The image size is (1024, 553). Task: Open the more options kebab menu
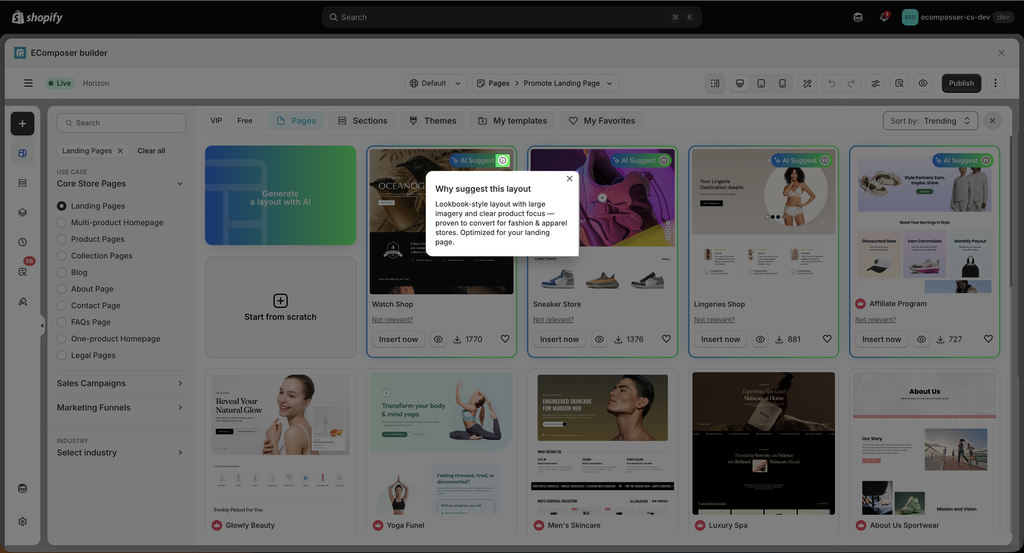tap(995, 83)
